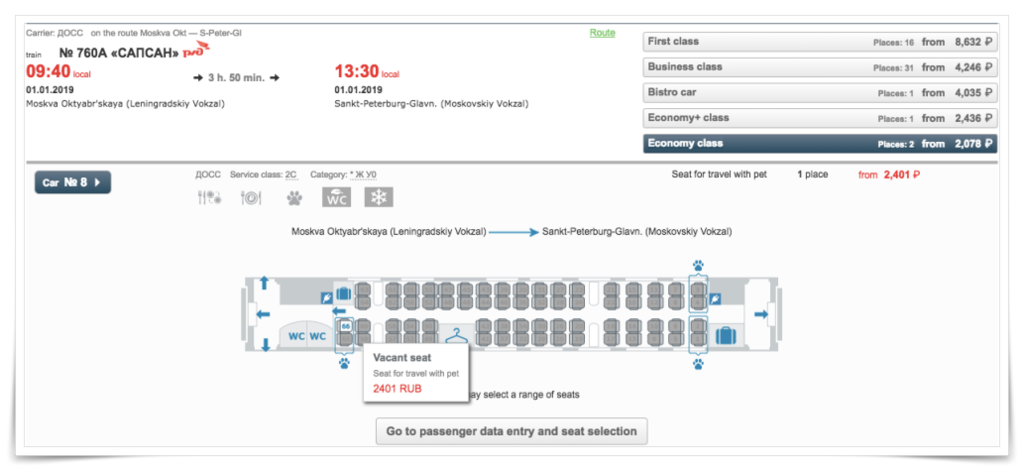The image size is (1024, 471).
Task: Click the coat hanger icon in the car
Action: (x=457, y=336)
